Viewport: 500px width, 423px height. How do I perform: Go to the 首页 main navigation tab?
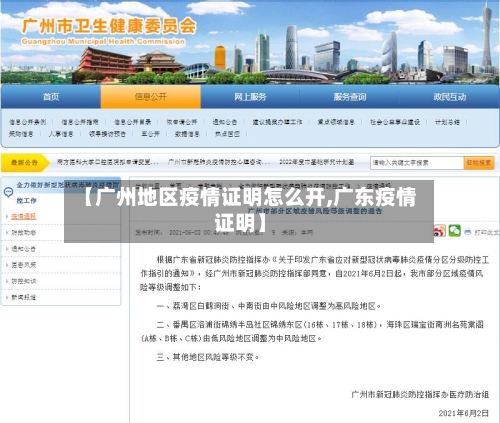[51, 97]
